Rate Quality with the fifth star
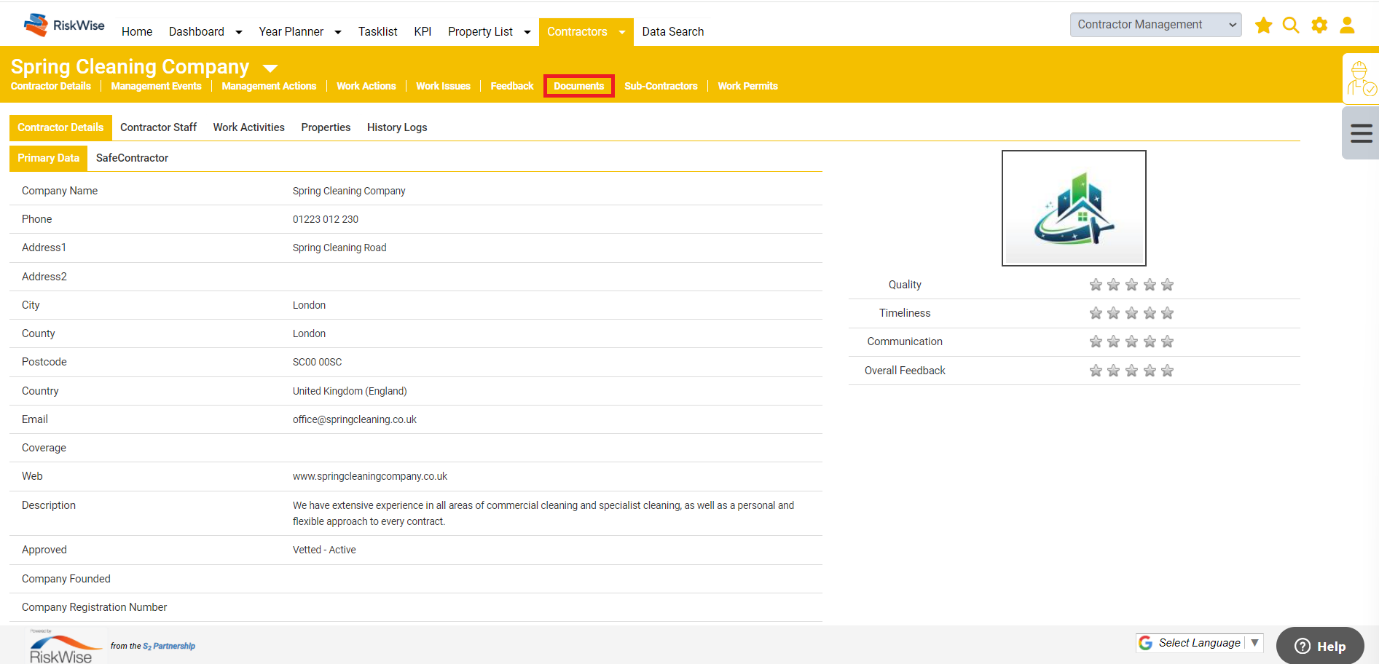 pos(1167,285)
